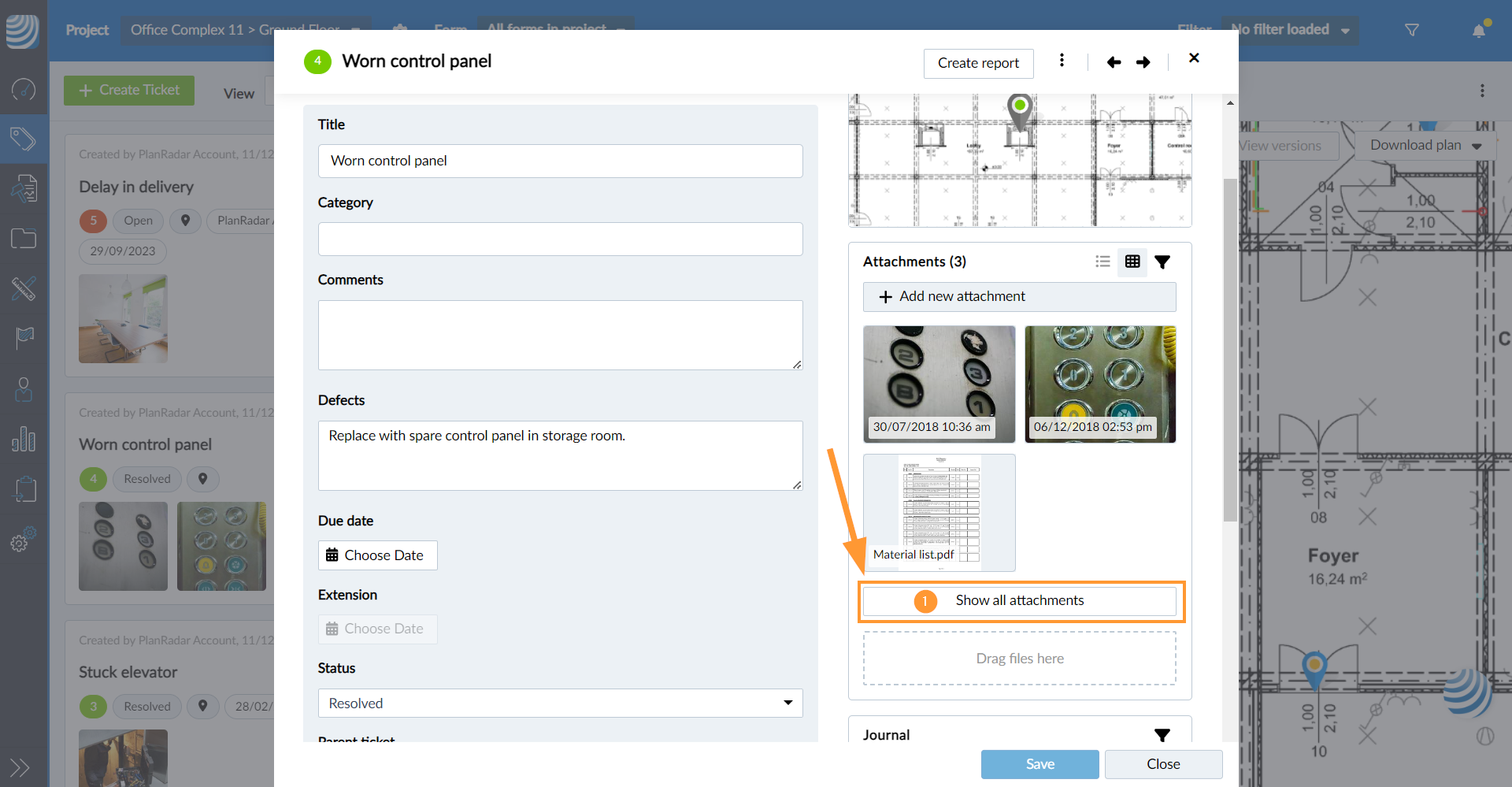Switch attachments to list view
Screen dimensions: 1512x787
[1102, 262]
